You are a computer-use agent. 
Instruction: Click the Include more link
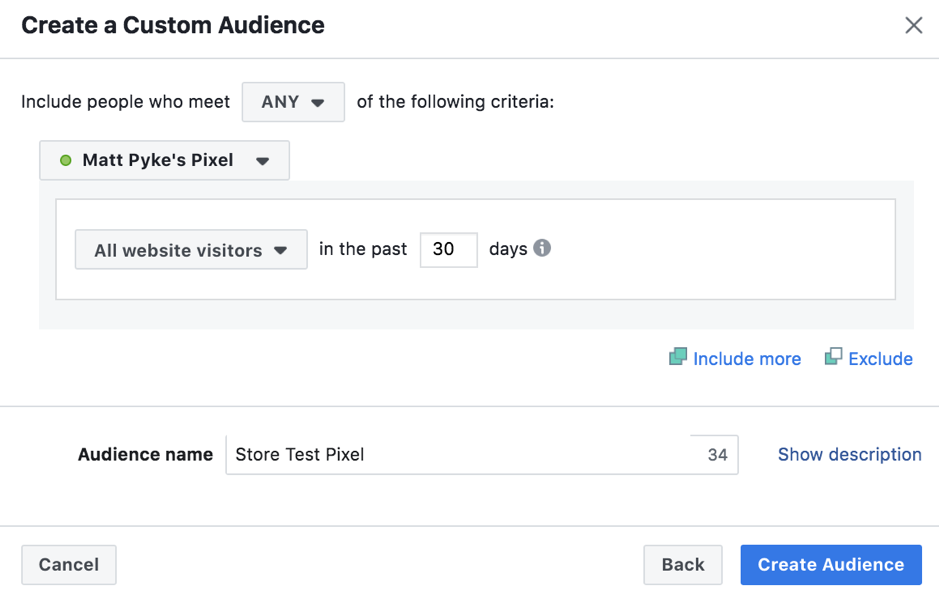coord(735,358)
